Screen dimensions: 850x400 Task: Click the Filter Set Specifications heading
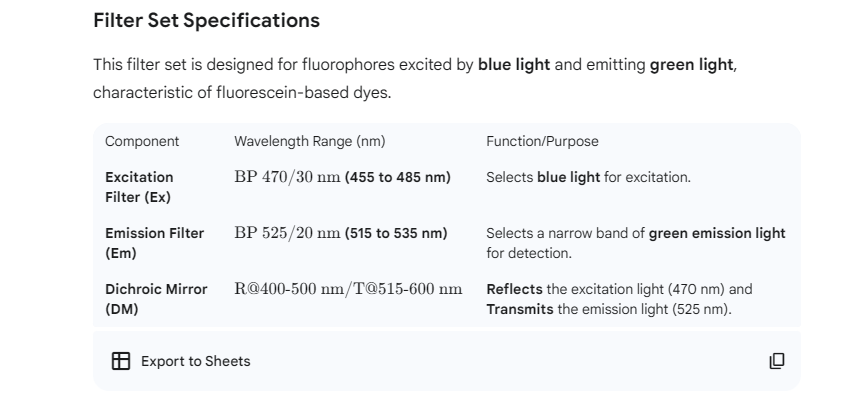[x=206, y=20]
